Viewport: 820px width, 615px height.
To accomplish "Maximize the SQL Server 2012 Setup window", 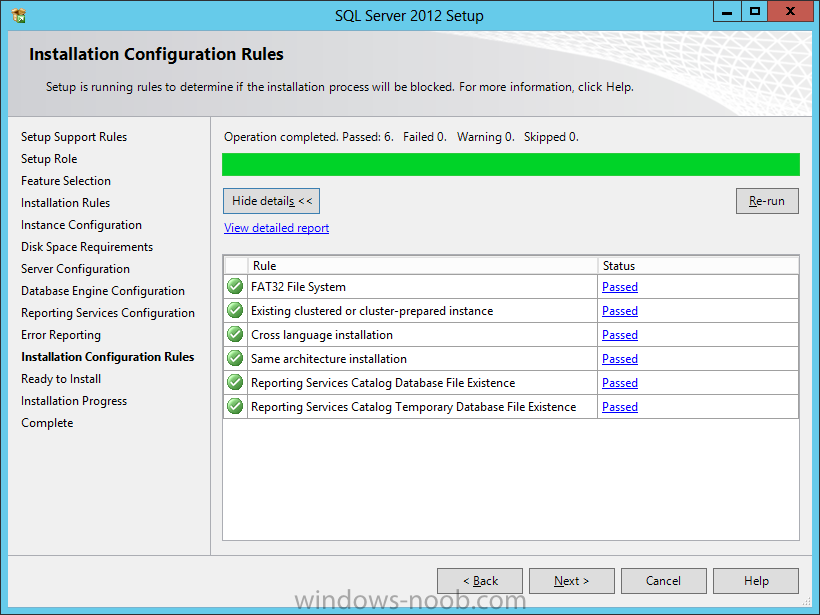I will coord(755,12).
